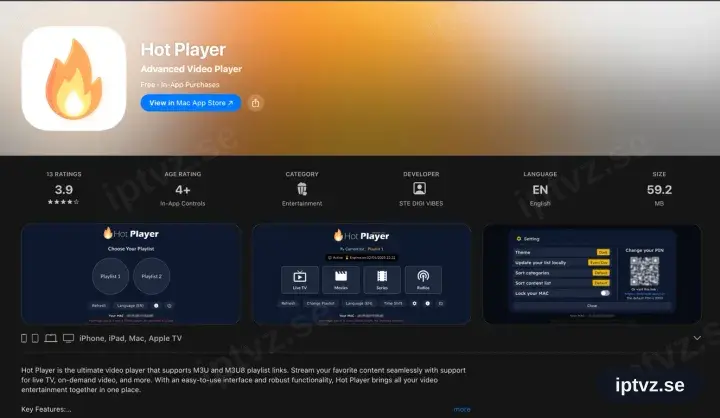Expand the supported devices chevron
720x418 pixels.
697,338
